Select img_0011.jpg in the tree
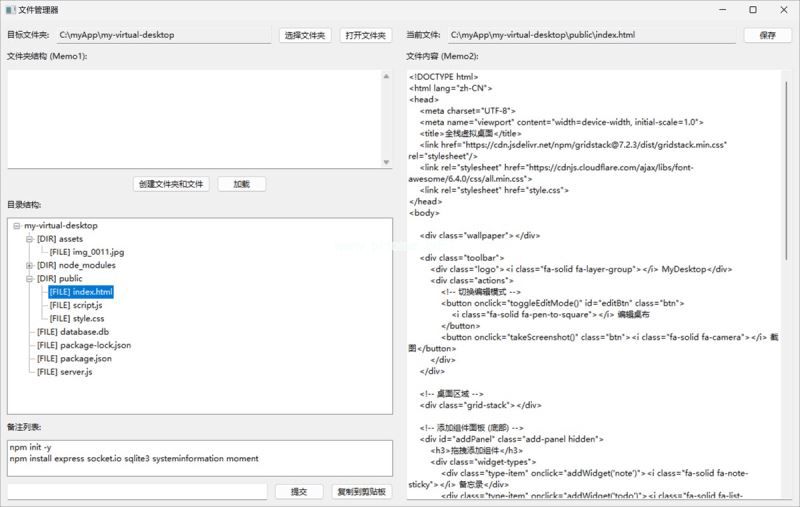The width and height of the screenshot is (800, 507). tap(87, 252)
